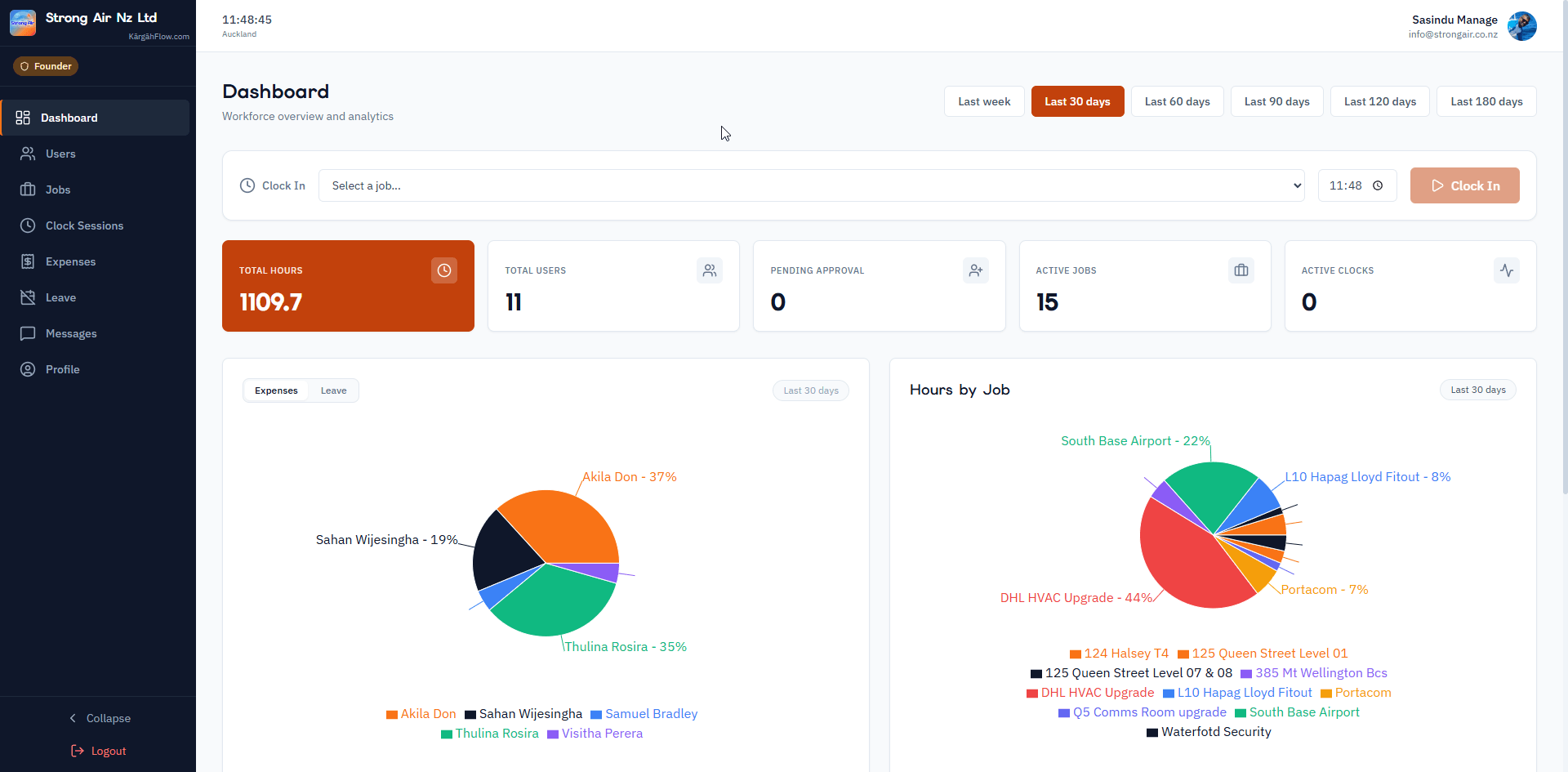
Task: Click the Sahan Wijesingha black legend swatch
Action: [470, 715]
